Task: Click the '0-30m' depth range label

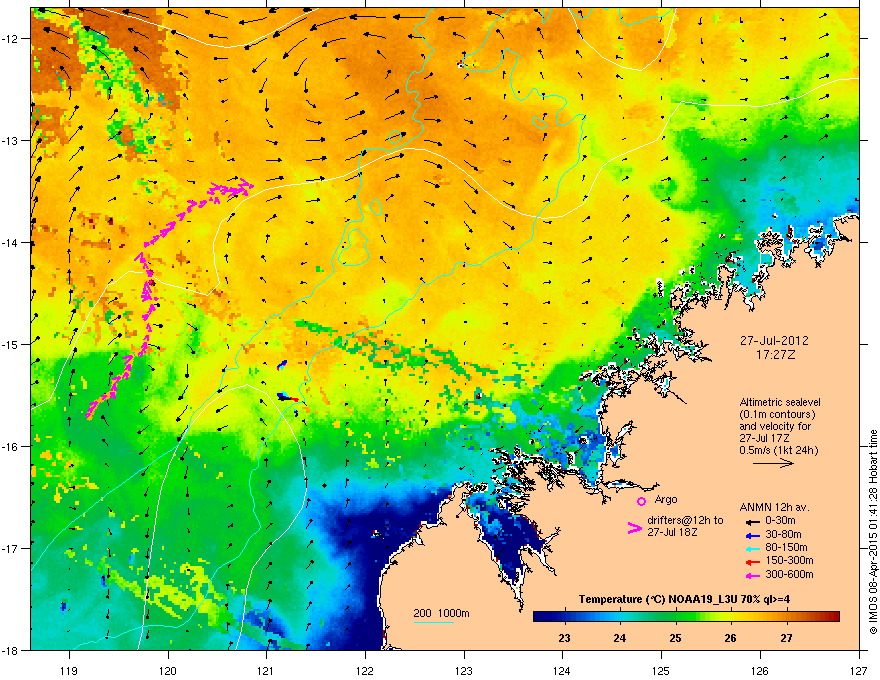Action: tap(781, 521)
